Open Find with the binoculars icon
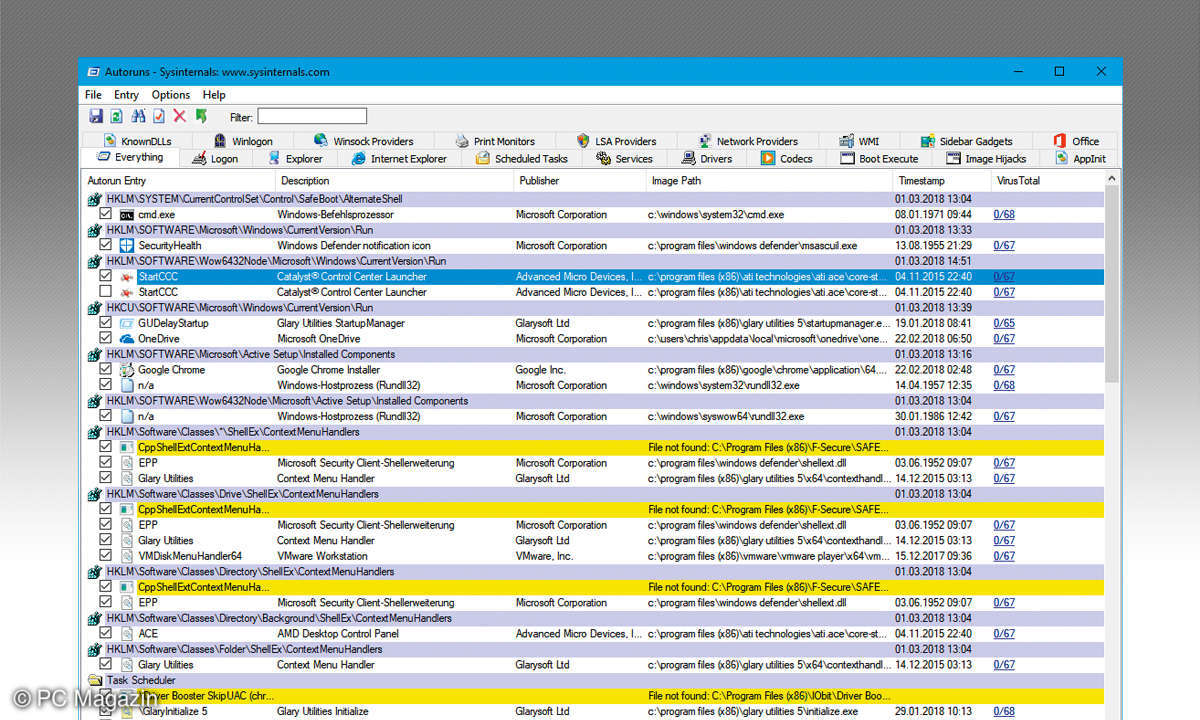This screenshot has width=1200, height=720. click(139, 116)
